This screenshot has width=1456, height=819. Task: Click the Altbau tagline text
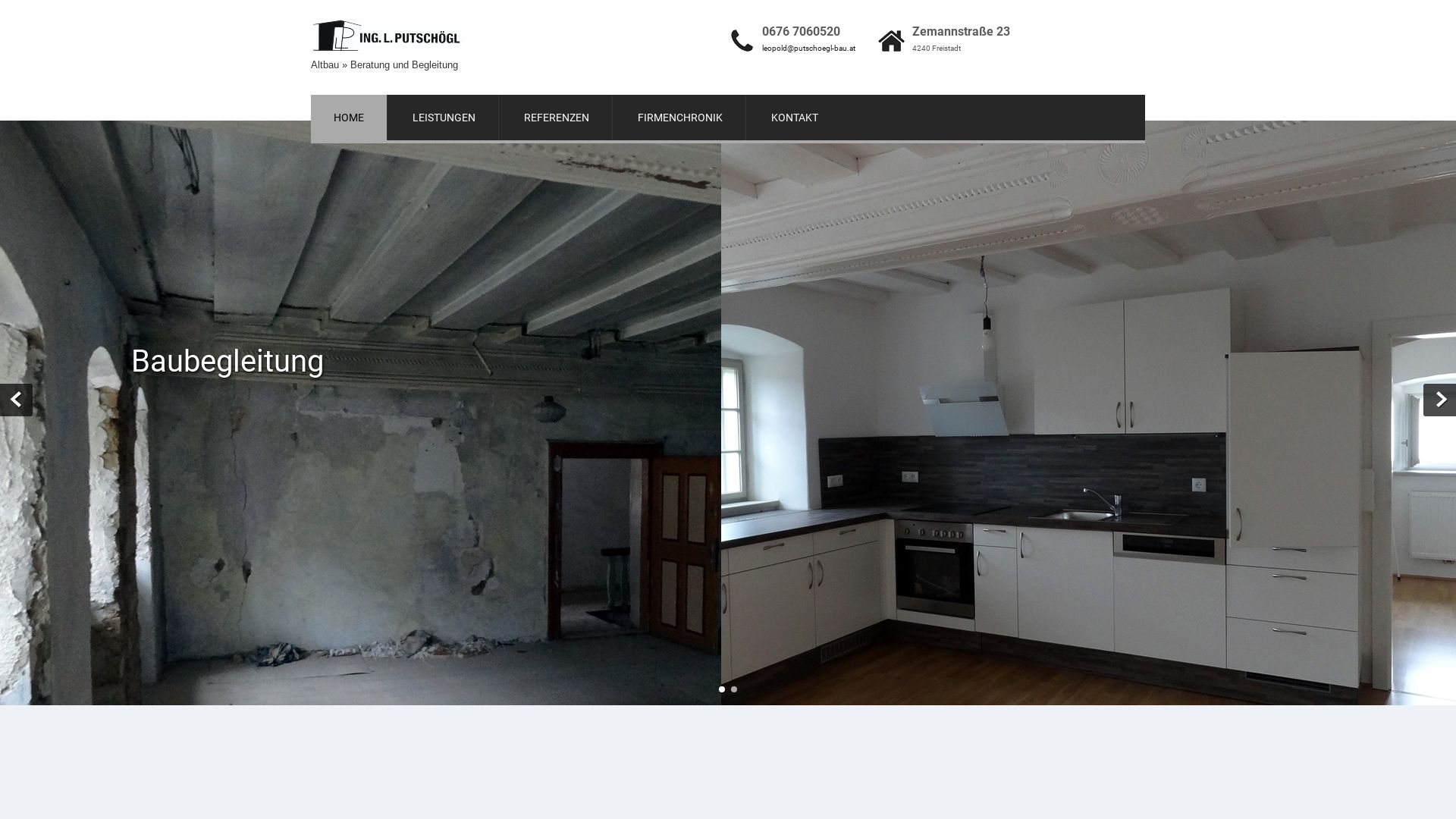click(x=384, y=65)
